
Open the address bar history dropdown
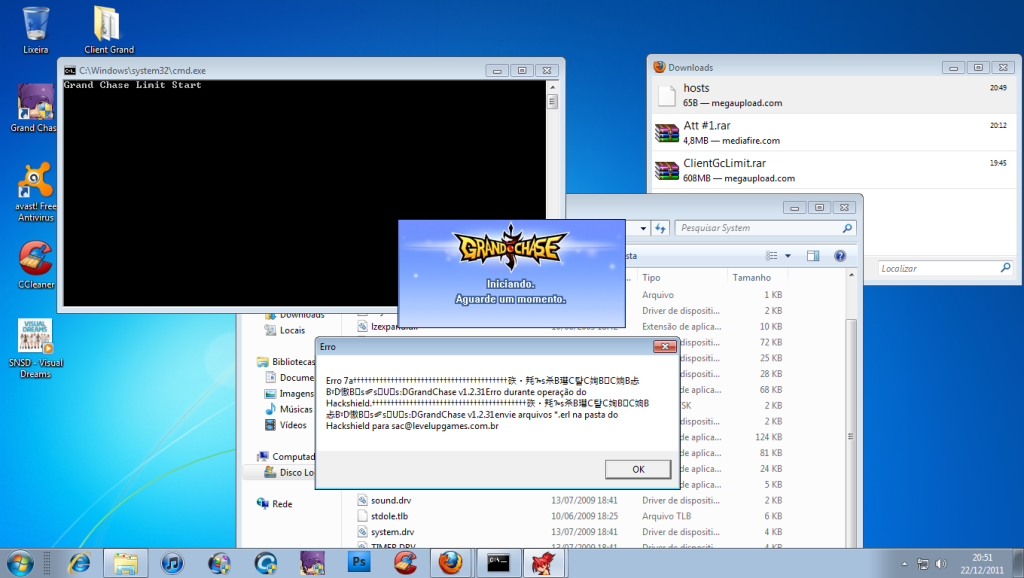(x=641, y=228)
